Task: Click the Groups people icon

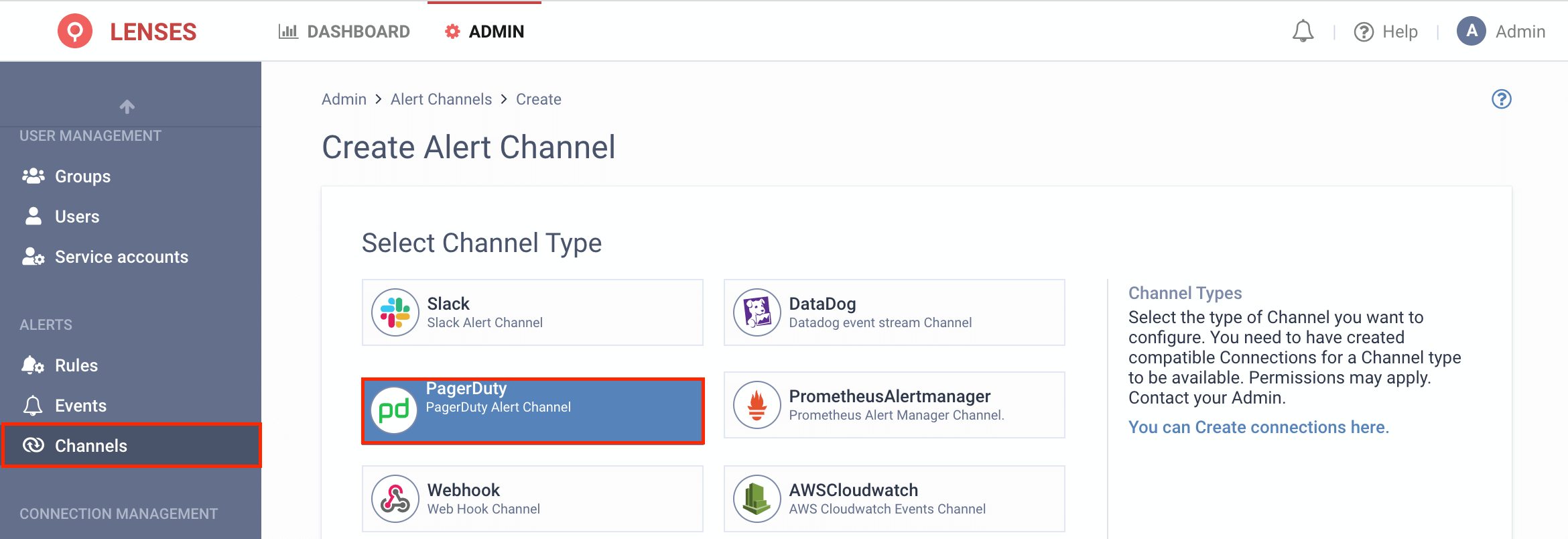Action: coord(33,176)
